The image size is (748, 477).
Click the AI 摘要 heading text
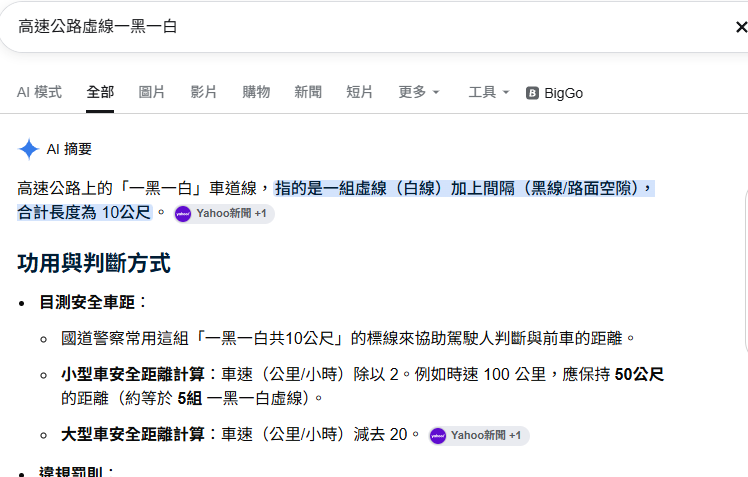point(69,149)
